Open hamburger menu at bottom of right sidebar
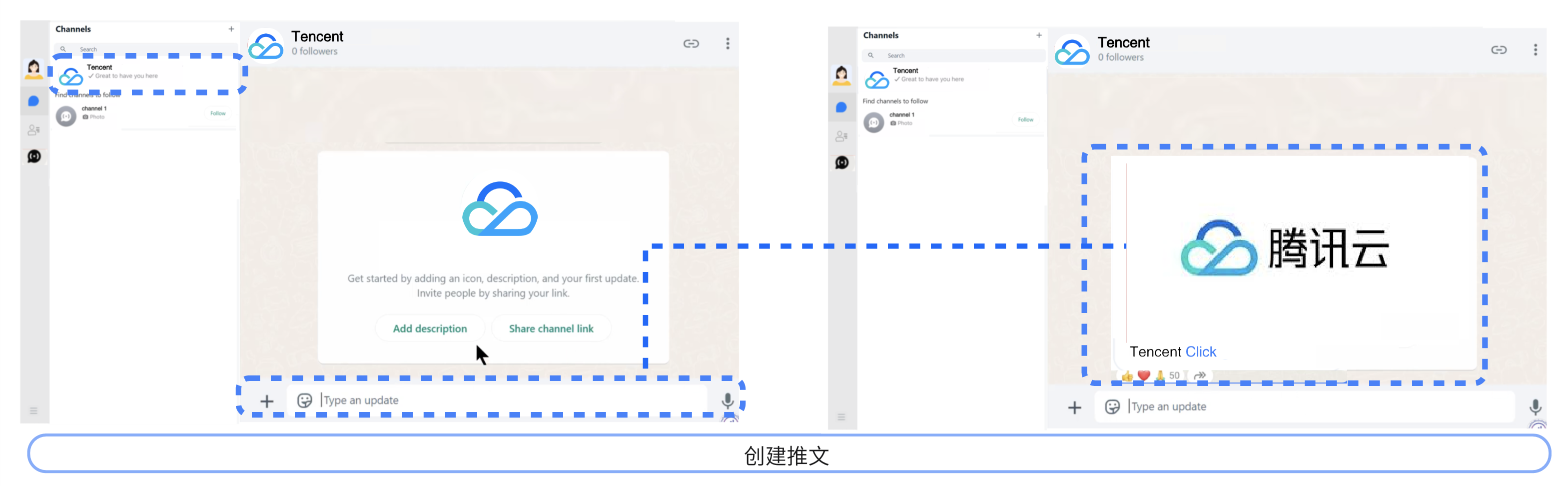1568x486 pixels. pos(841,416)
